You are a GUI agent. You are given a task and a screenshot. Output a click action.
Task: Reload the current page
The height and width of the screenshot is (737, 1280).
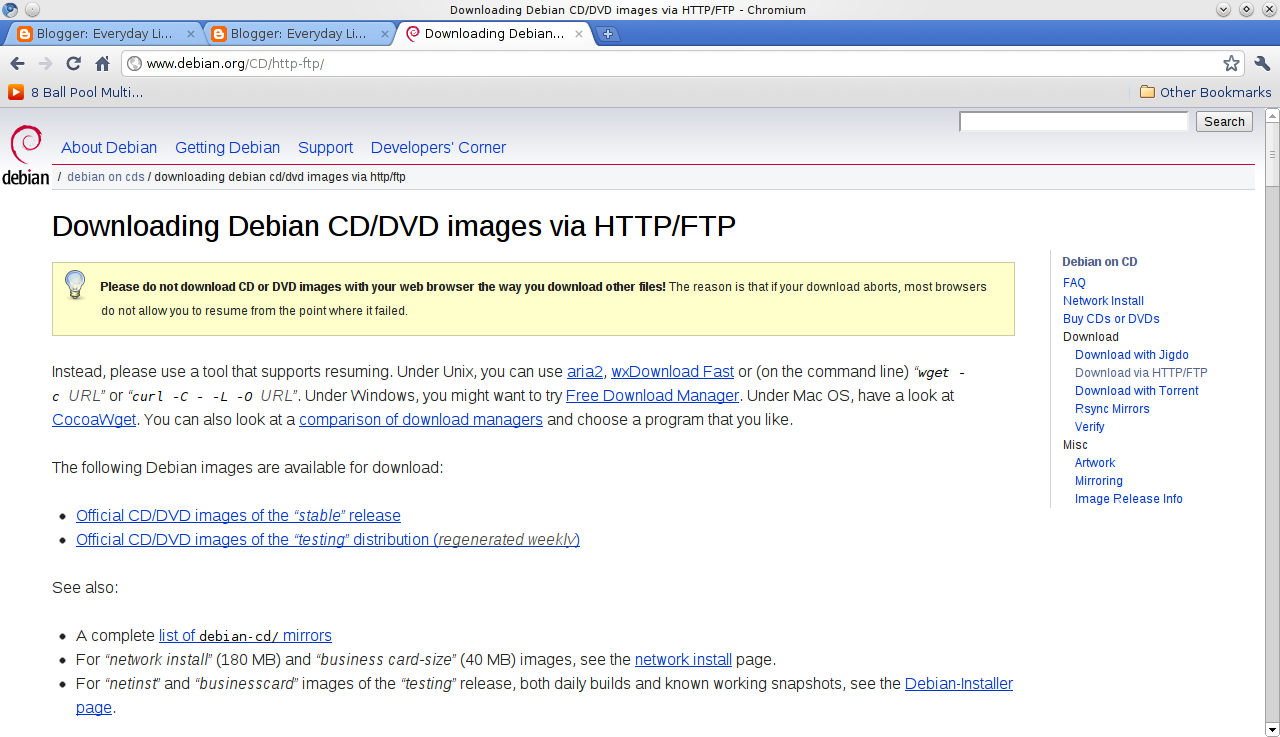pos(73,63)
